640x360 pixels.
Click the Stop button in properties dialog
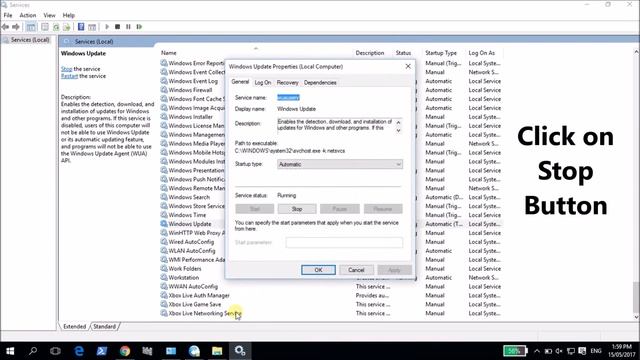click(x=297, y=209)
